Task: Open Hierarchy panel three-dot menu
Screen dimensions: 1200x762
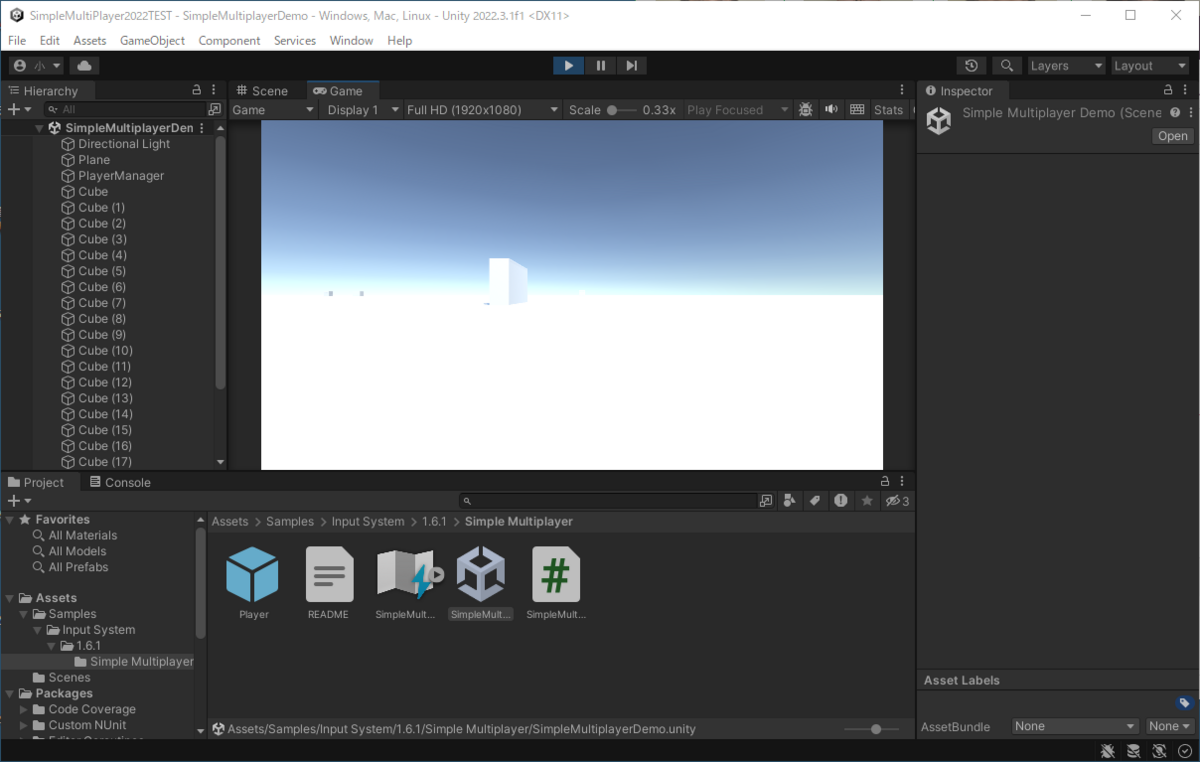Action: coord(214,90)
